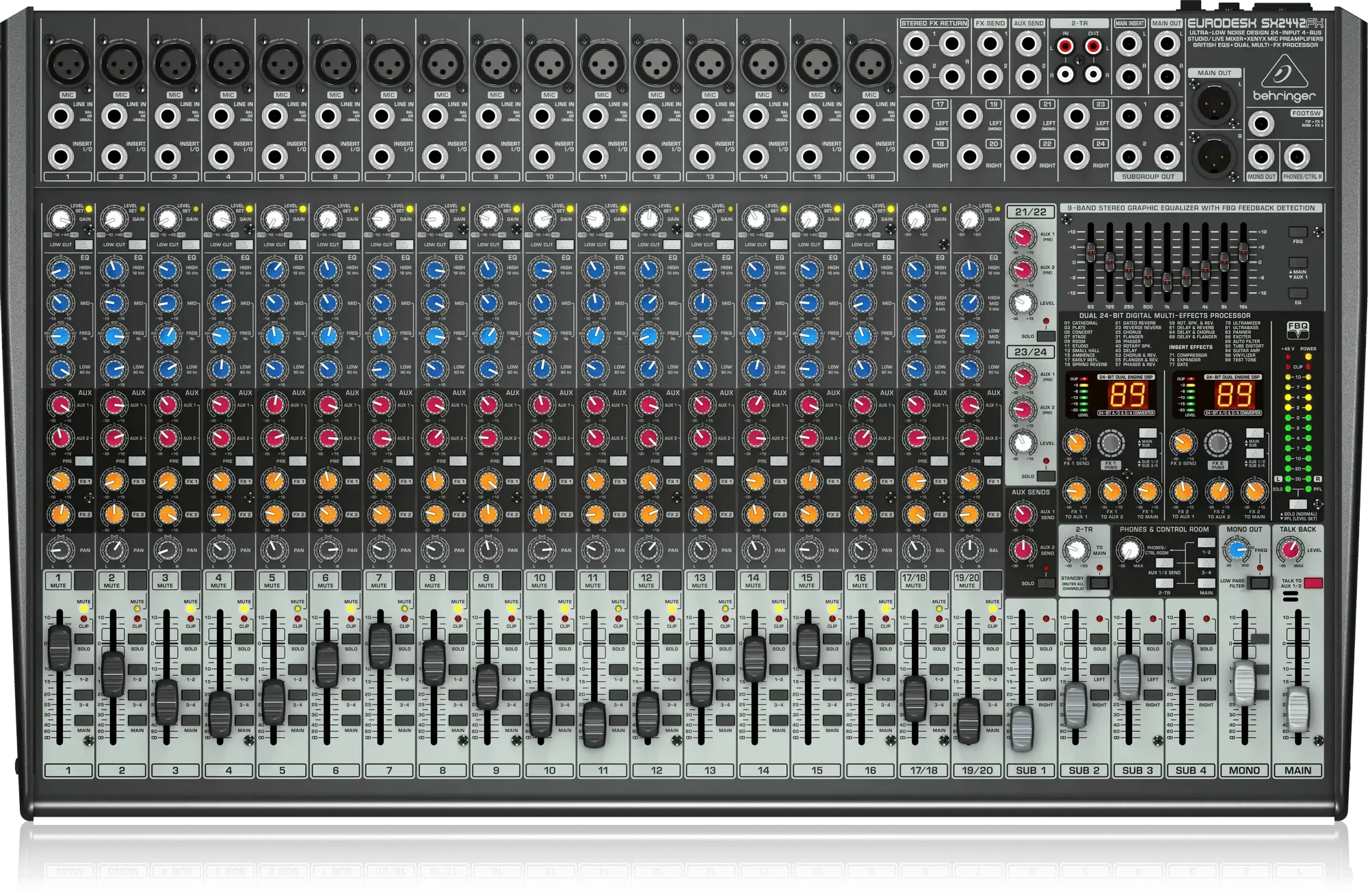Adjust the MONO OUT FREQ knob

pyautogui.click(x=1238, y=551)
